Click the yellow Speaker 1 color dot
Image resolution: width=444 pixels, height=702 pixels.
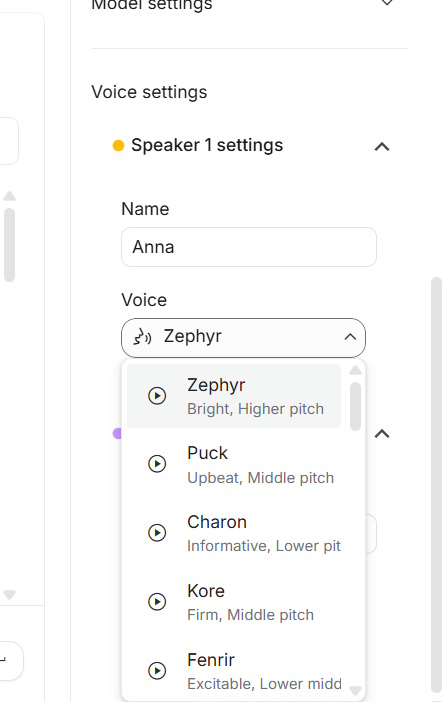click(x=118, y=146)
